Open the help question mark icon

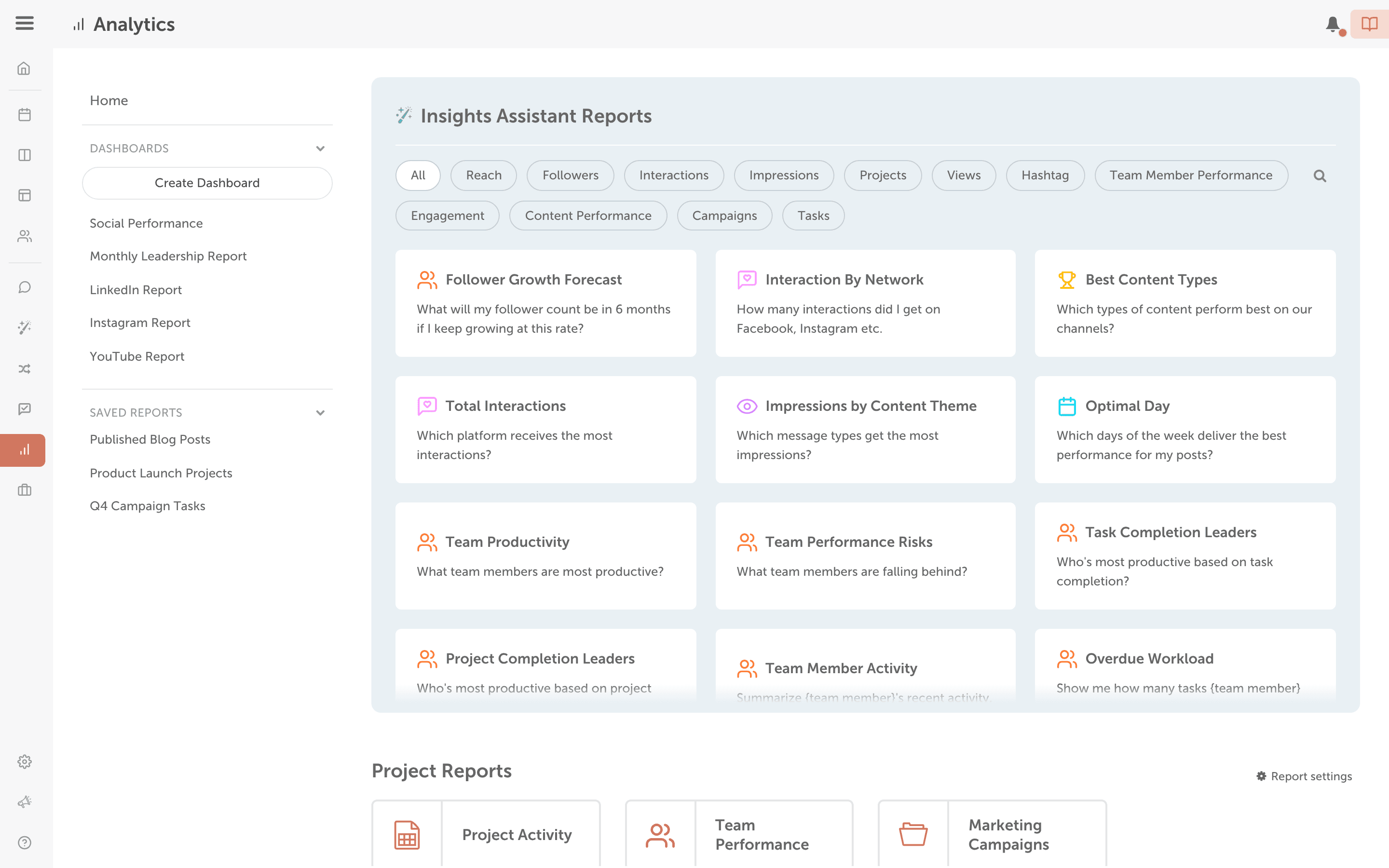[24, 842]
